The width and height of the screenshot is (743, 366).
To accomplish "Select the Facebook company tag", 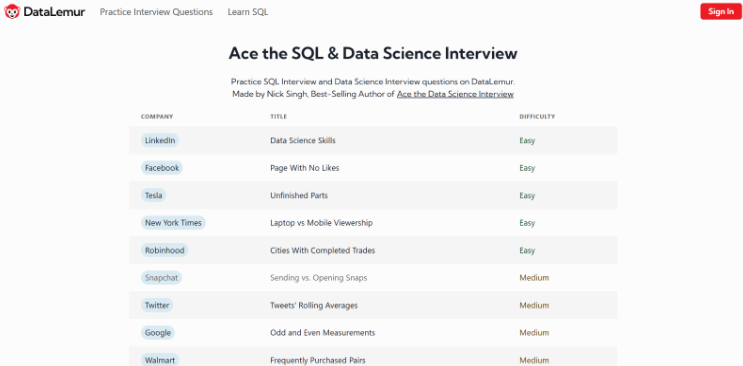I will pos(162,168).
